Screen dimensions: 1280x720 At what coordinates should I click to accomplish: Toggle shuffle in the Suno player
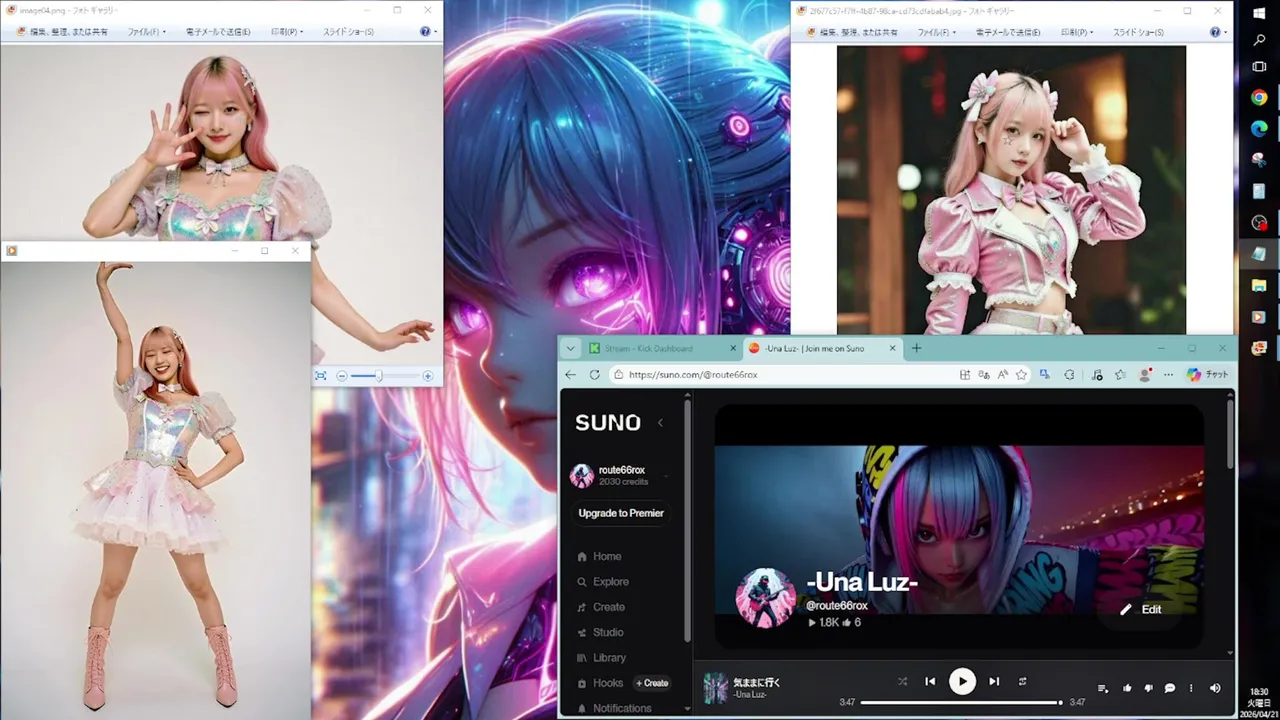coord(902,681)
